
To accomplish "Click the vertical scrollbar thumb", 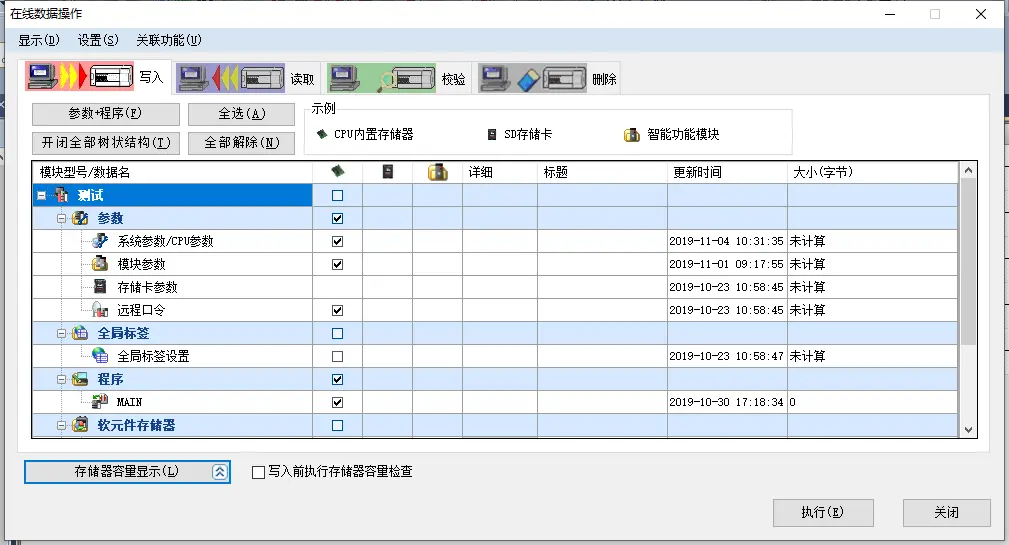I will (968, 262).
